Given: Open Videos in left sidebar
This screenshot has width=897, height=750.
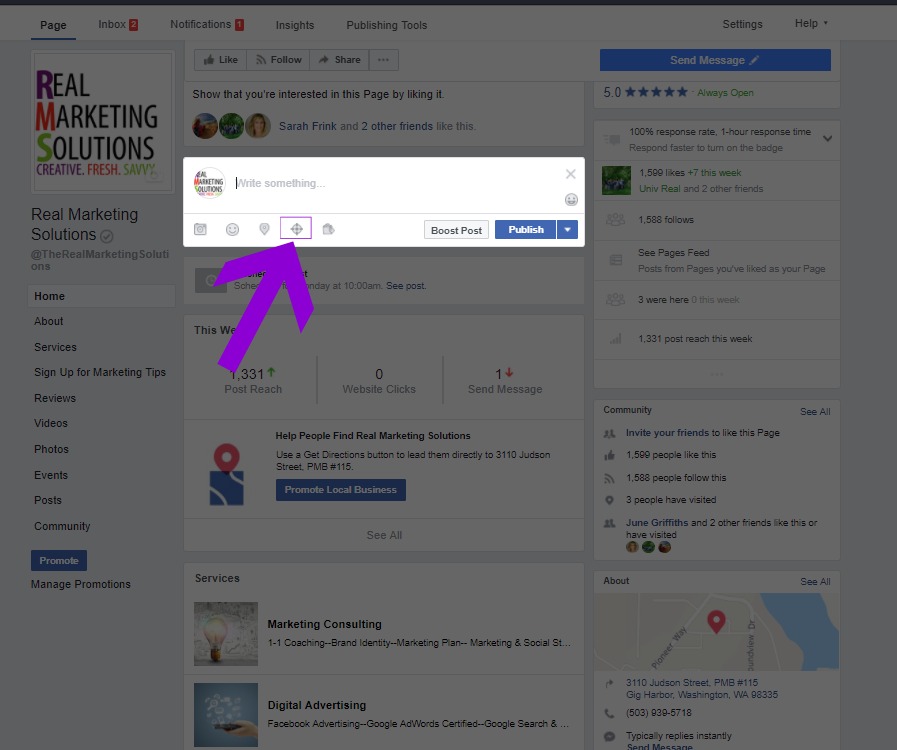Looking at the screenshot, I should [51, 423].
